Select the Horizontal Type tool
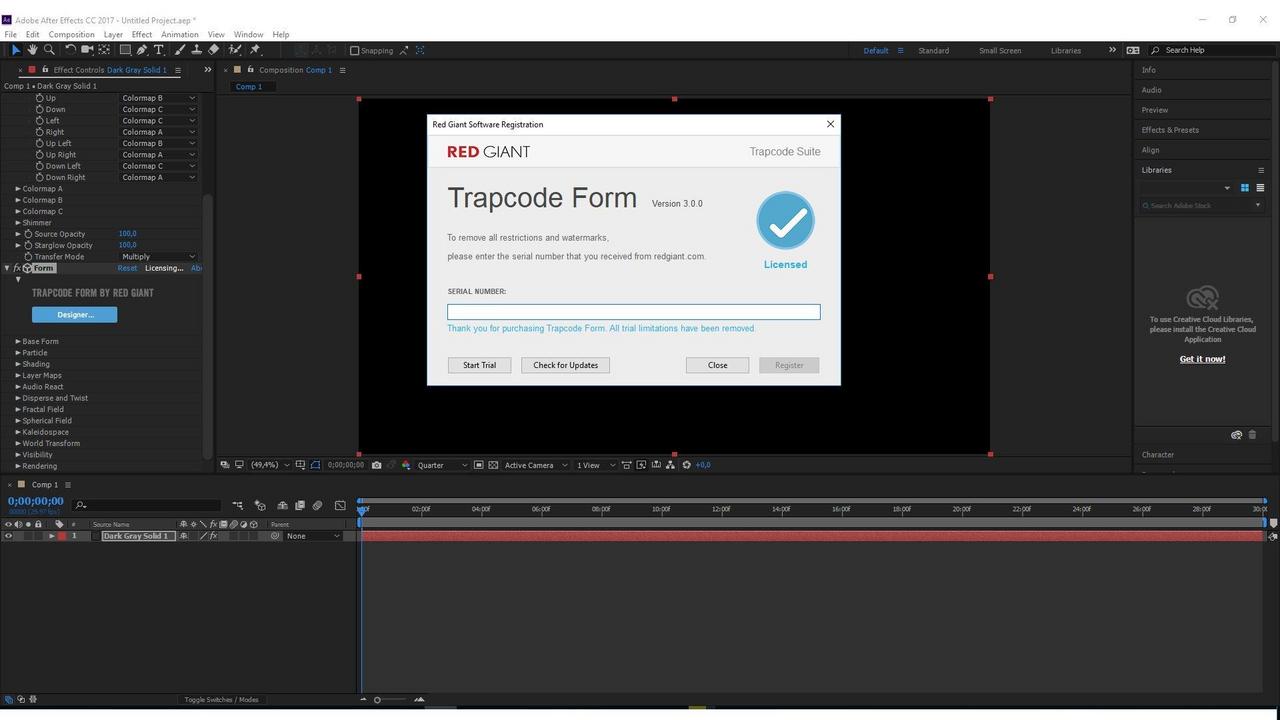Screen dimensions: 1280x720 [x=158, y=50]
